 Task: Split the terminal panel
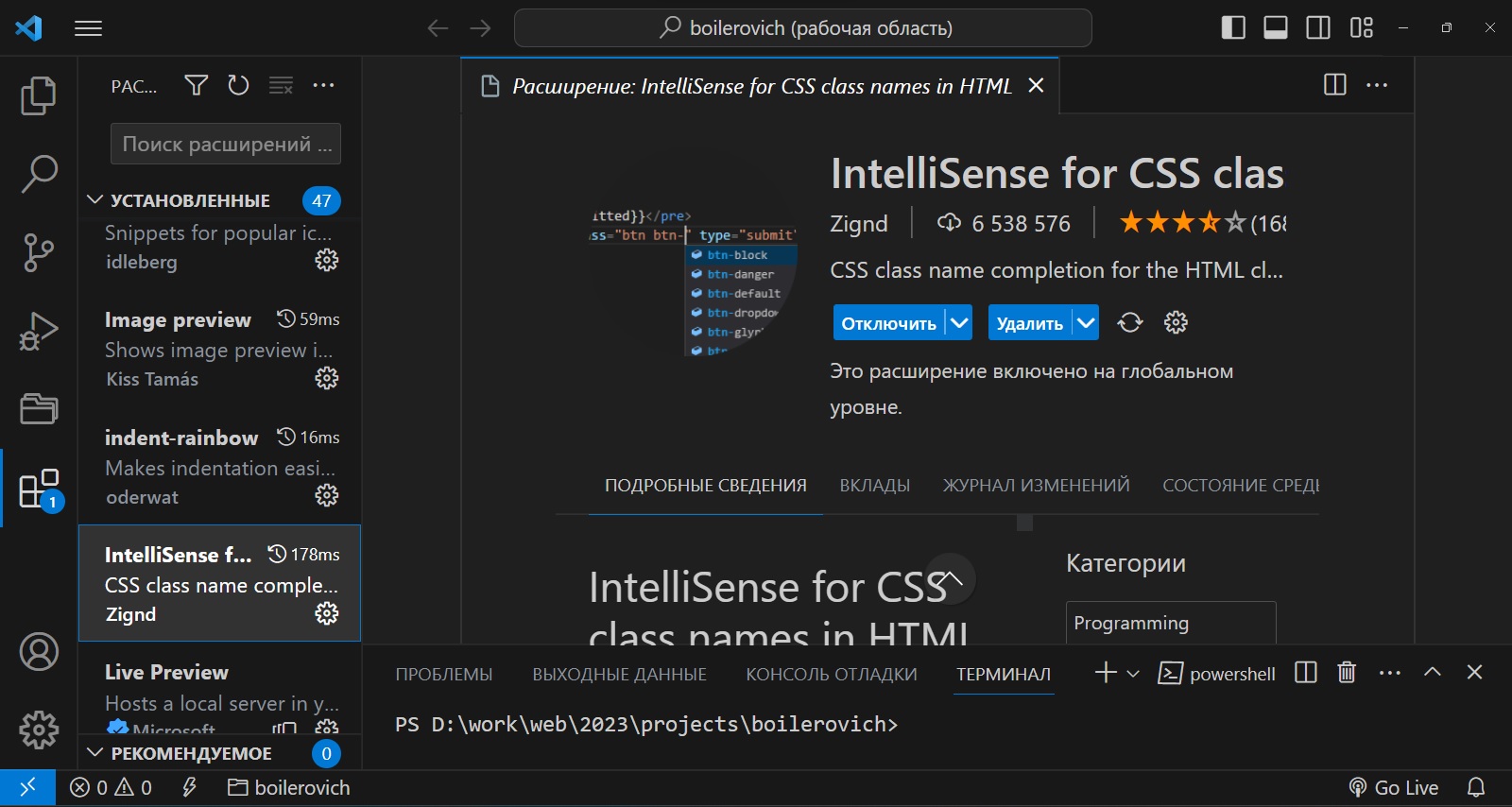[x=1306, y=673]
